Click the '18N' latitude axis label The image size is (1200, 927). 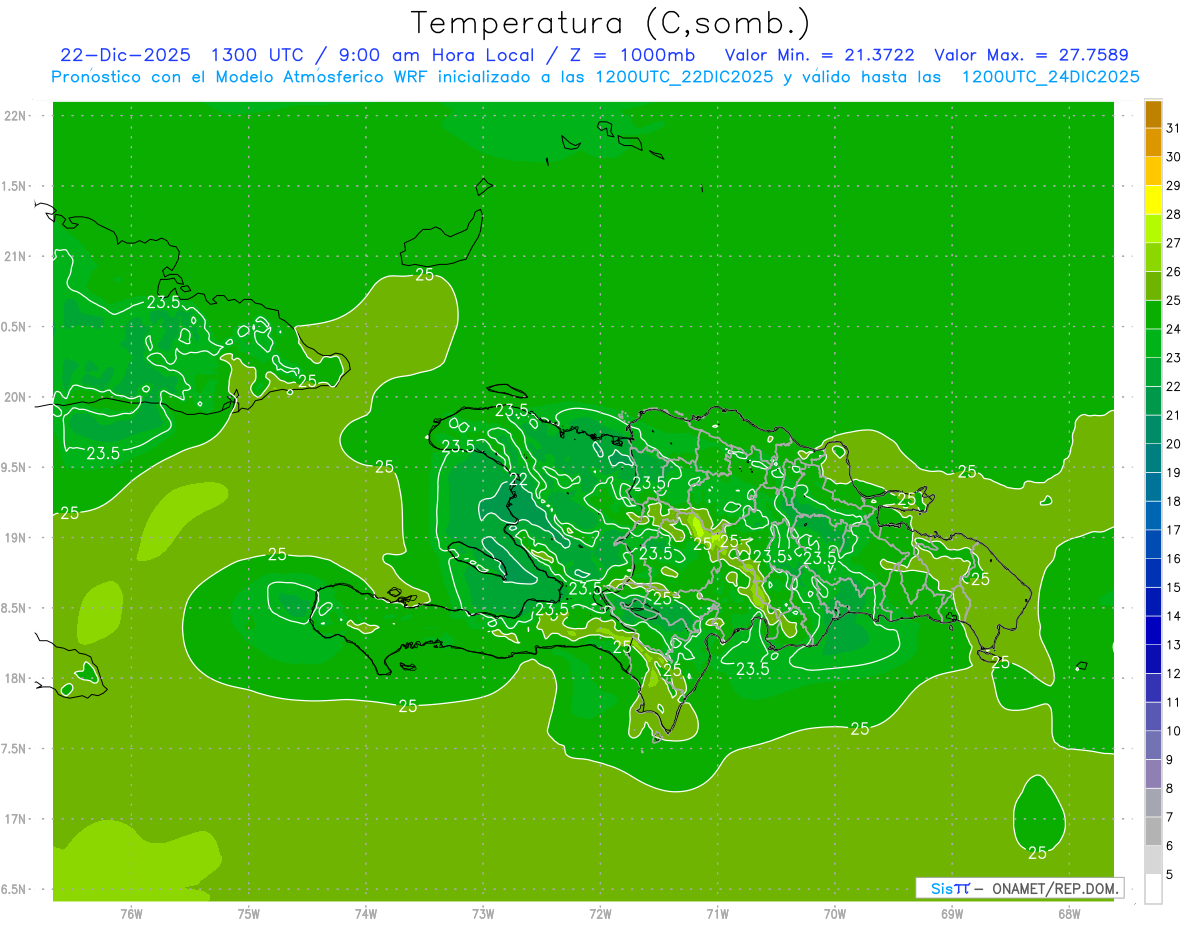click(14, 678)
